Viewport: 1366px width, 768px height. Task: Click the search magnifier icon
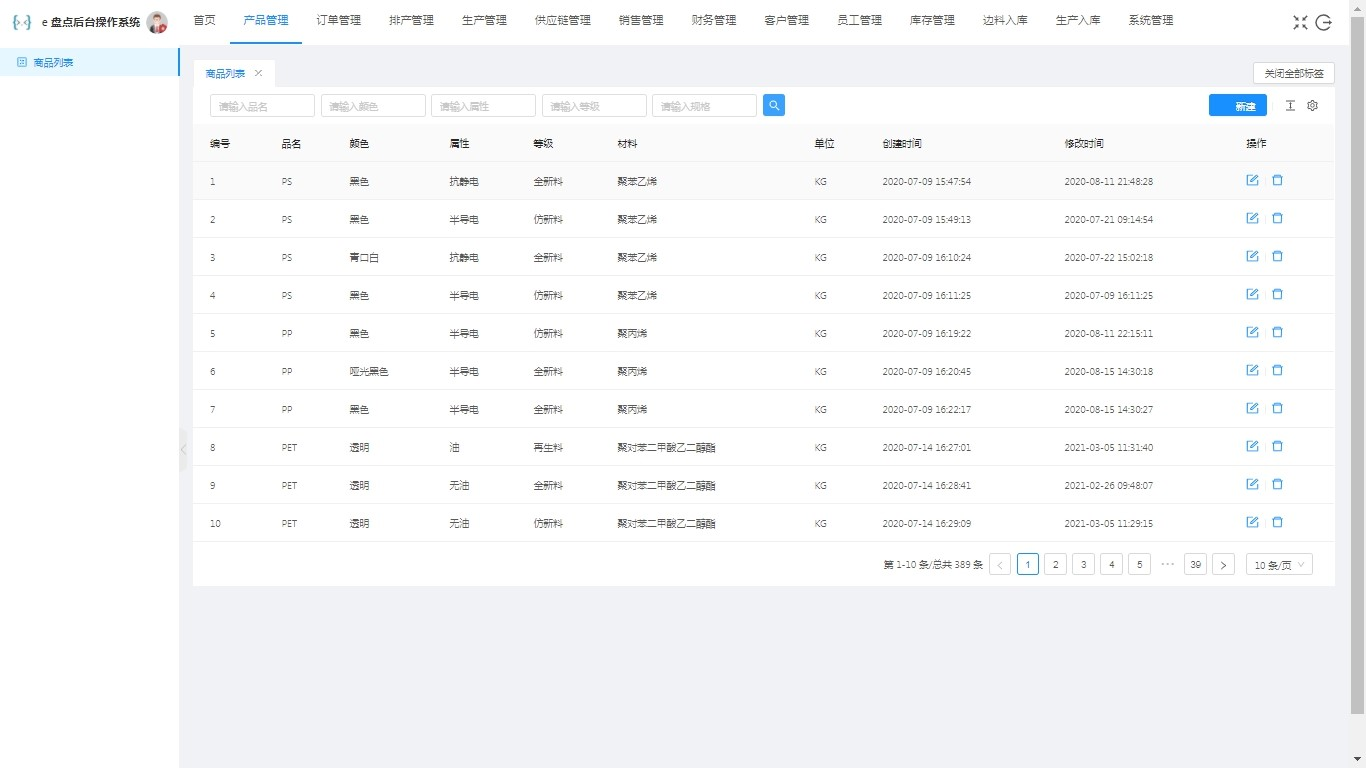pos(773,105)
